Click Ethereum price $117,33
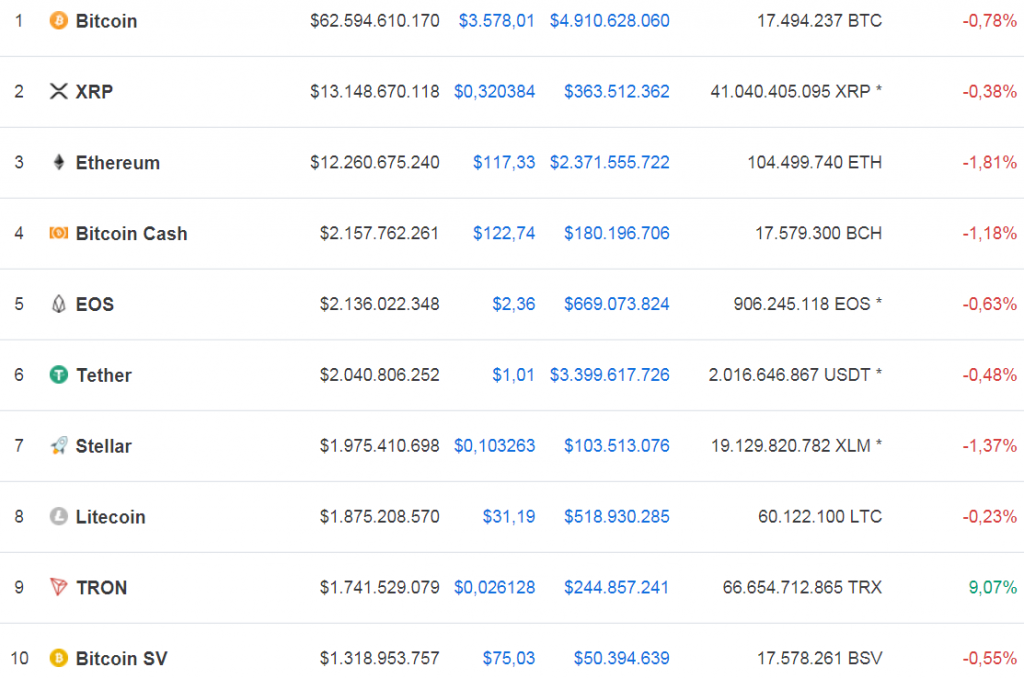Image resolution: width=1024 pixels, height=679 pixels. click(x=504, y=163)
